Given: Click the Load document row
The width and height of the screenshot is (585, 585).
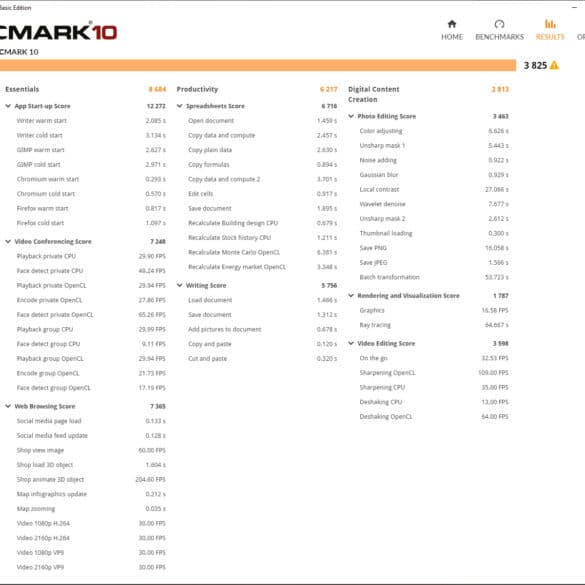Looking at the screenshot, I should point(263,300).
